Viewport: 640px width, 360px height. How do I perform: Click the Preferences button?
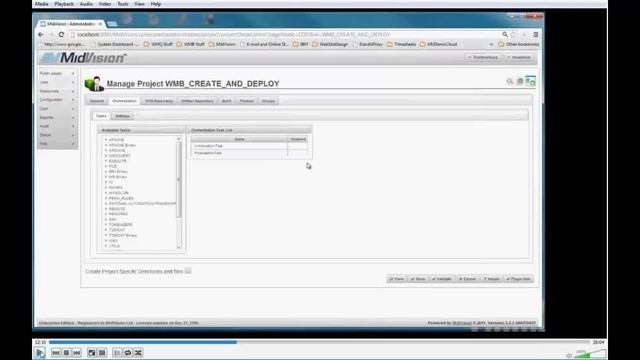point(483,58)
